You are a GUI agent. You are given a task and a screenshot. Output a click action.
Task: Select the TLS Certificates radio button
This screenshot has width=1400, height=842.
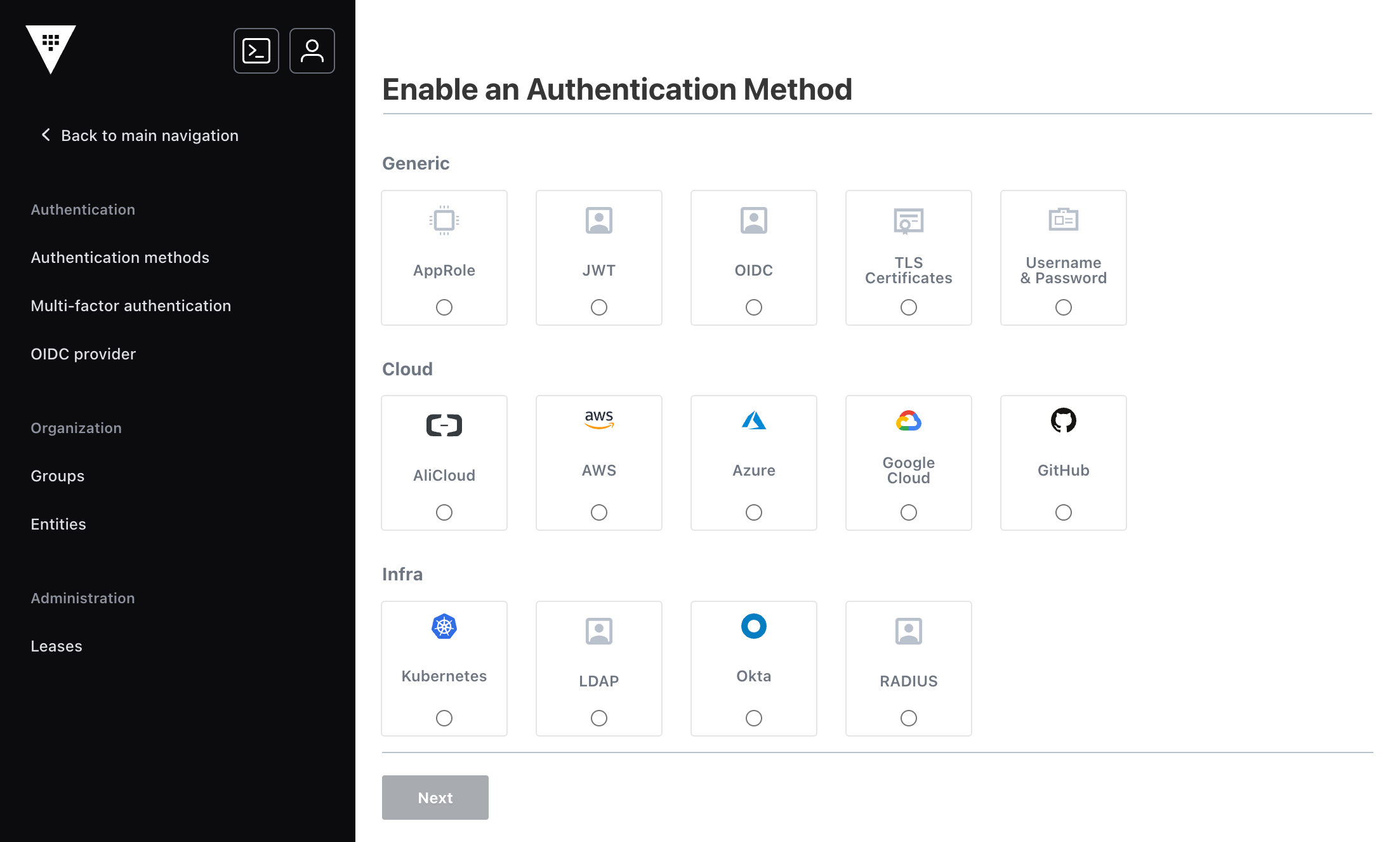[x=909, y=307]
